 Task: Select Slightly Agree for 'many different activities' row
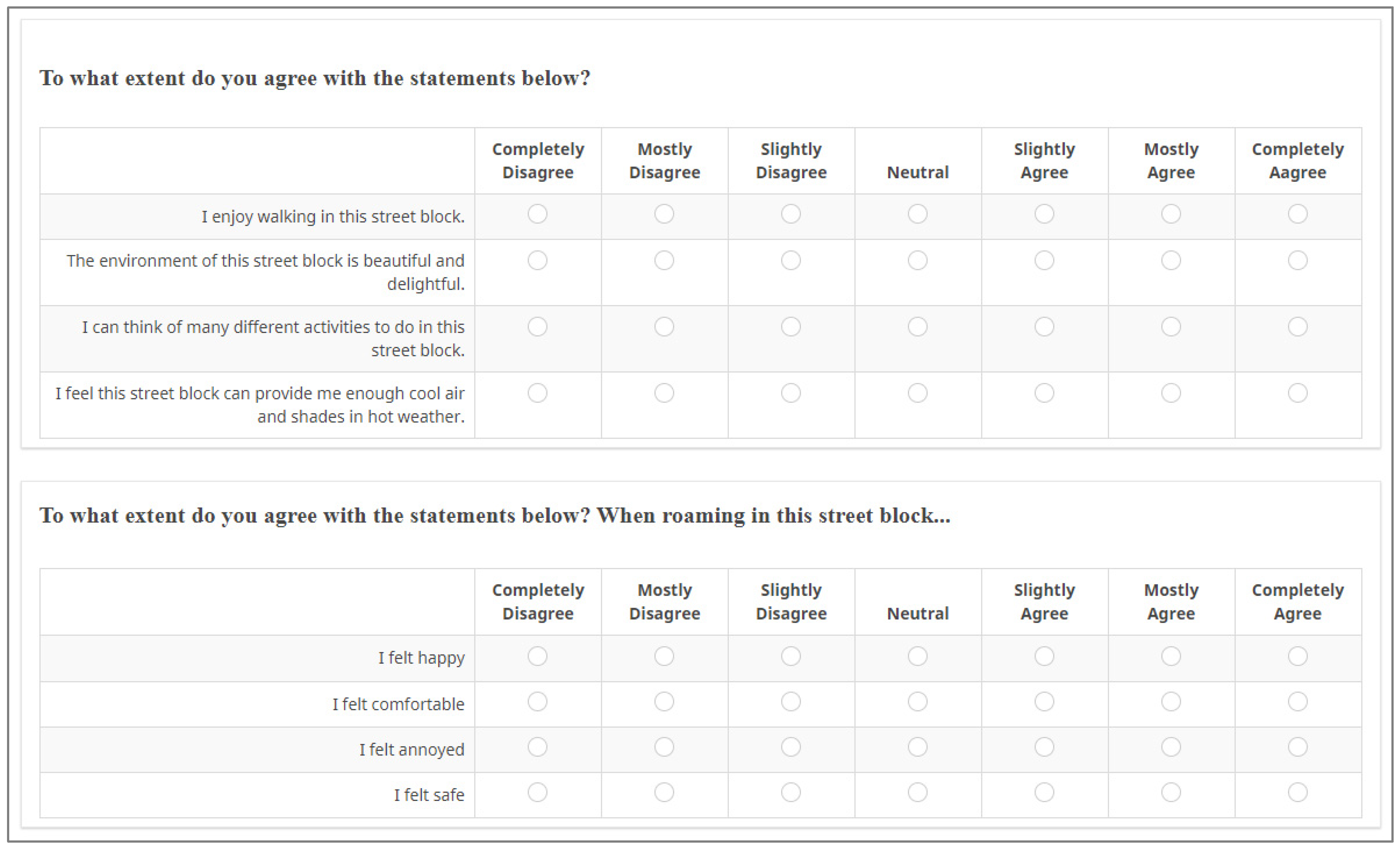point(1044,327)
